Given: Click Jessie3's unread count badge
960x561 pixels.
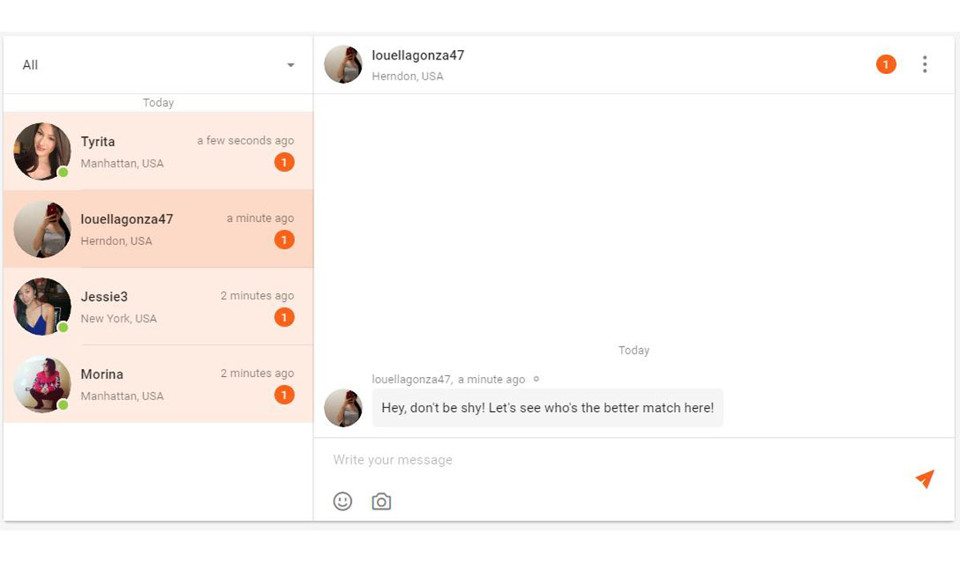Looking at the screenshot, I should tap(284, 317).
